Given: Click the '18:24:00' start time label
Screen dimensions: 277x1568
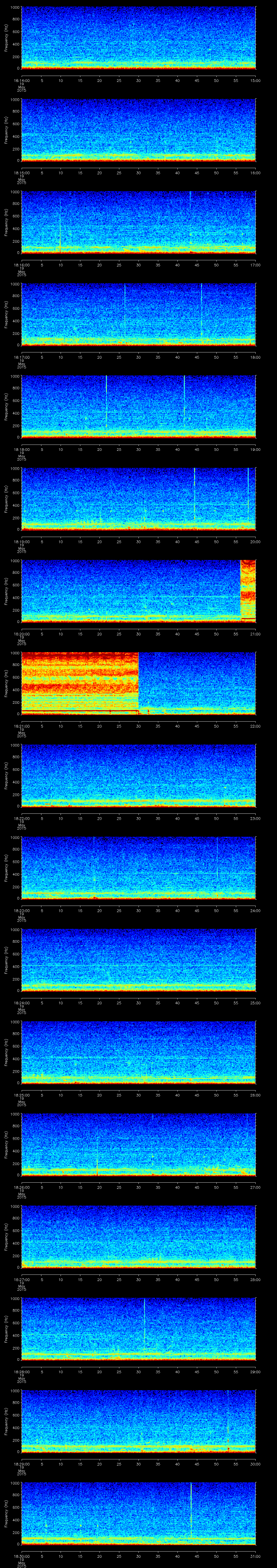Looking at the screenshot, I should point(21,1003).
